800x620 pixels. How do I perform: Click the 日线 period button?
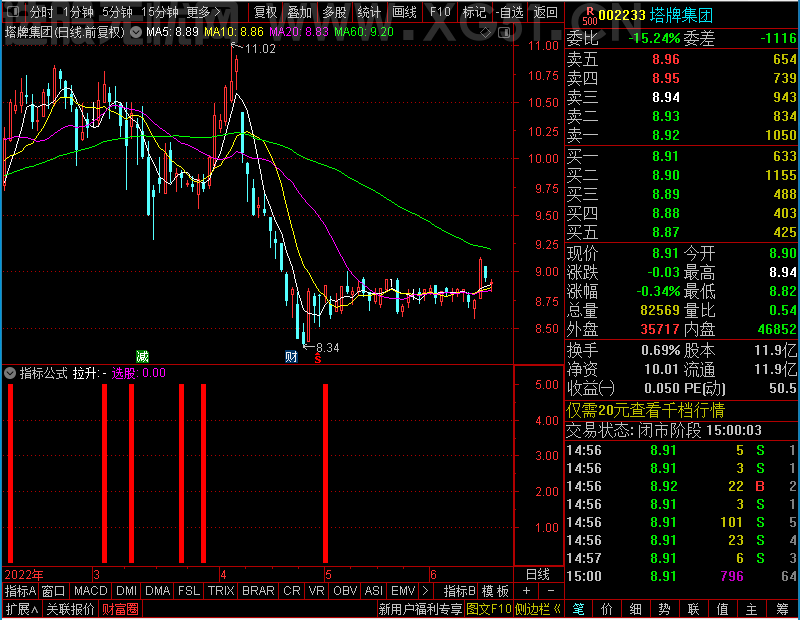(x=538, y=575)
